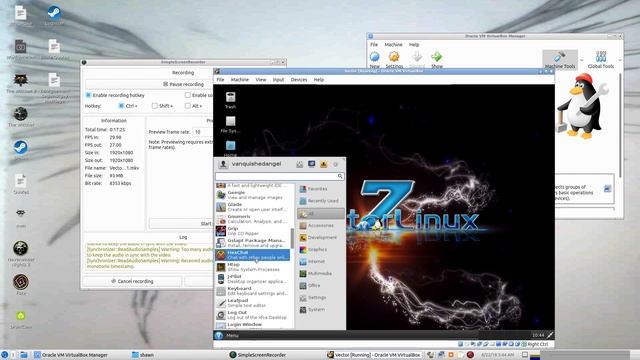Click the green Show arrow in VirtualBox Manager
Image resolution: width=640 pixels, height=360 pixels.
[x=436, y=57]
